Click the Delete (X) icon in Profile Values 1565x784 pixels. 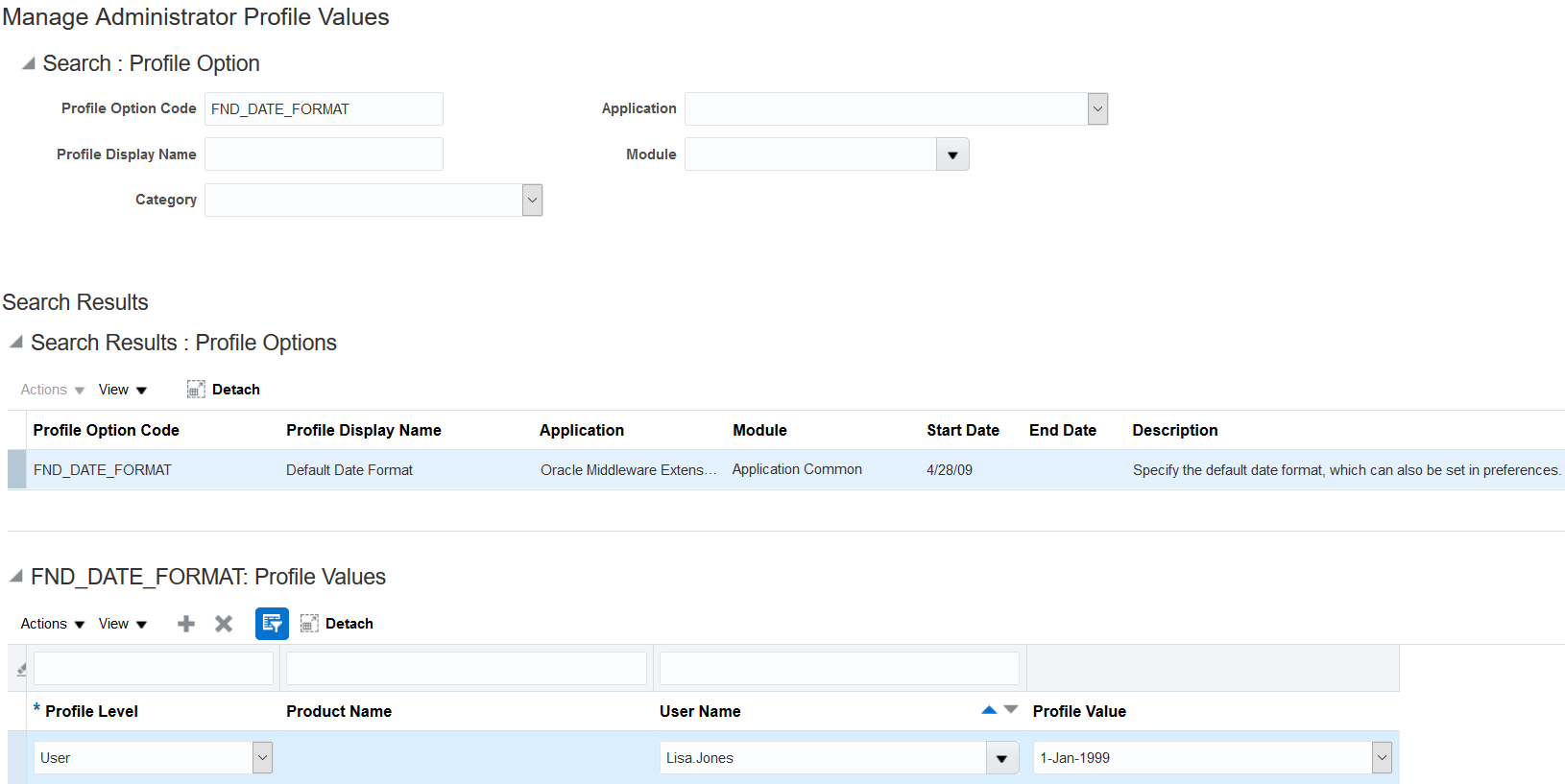coord(224,624)
